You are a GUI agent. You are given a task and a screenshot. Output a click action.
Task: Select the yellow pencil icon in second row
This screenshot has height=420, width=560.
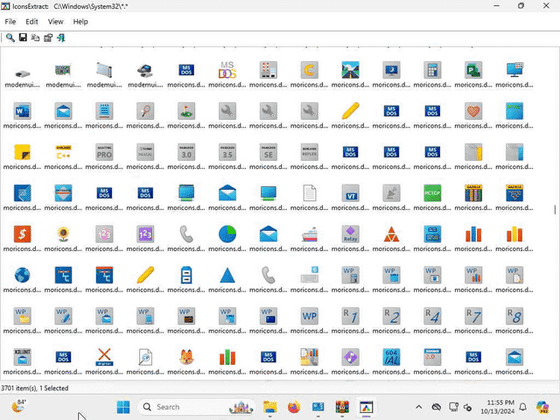tap(350, 111)
